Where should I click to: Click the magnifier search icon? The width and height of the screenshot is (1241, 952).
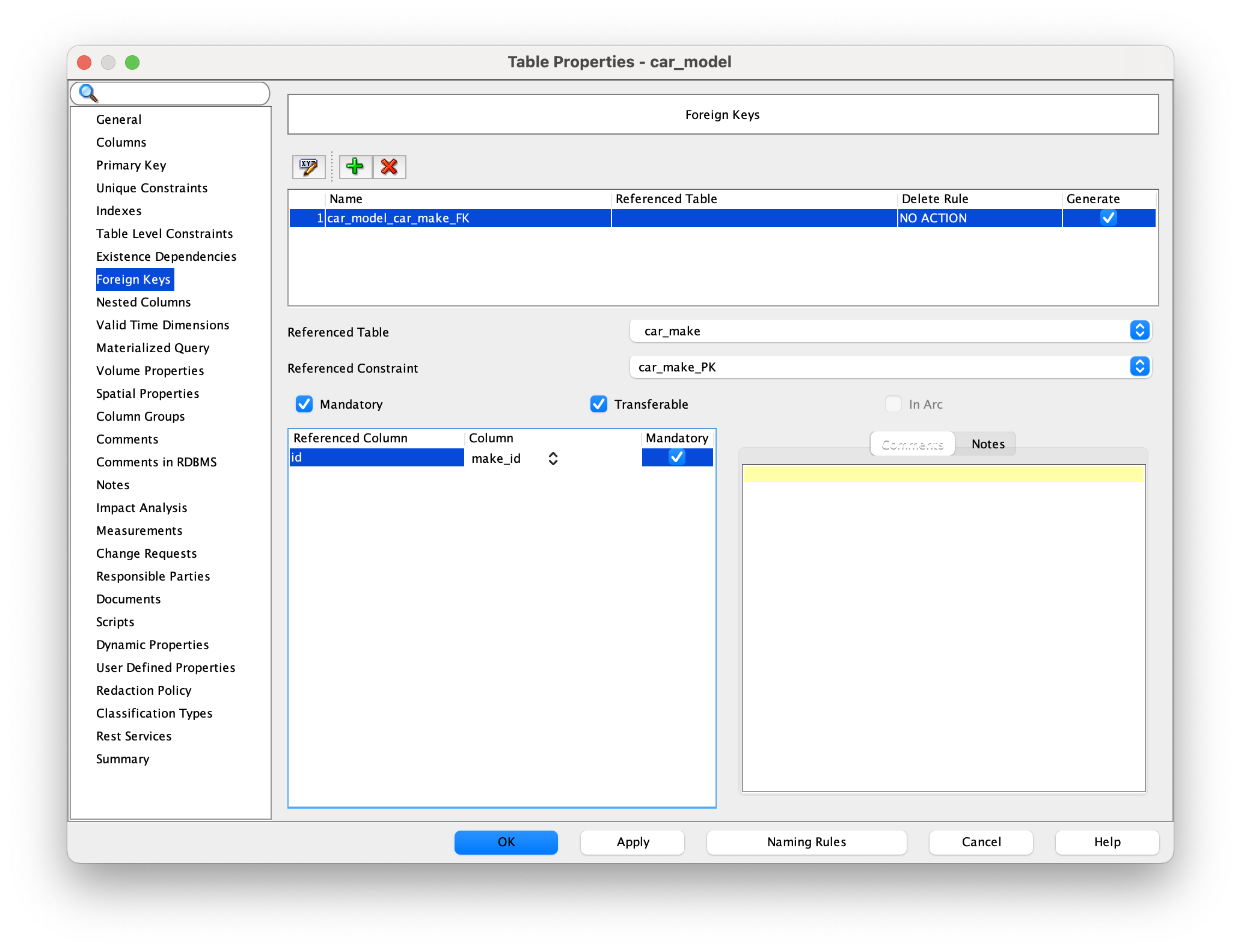click(x=88, y=93)
